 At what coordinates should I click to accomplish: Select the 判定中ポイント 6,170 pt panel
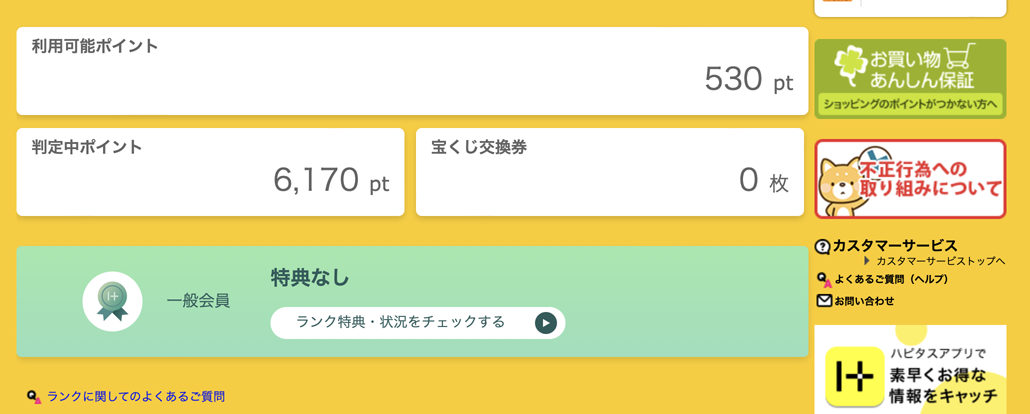(x=210, y=172)
